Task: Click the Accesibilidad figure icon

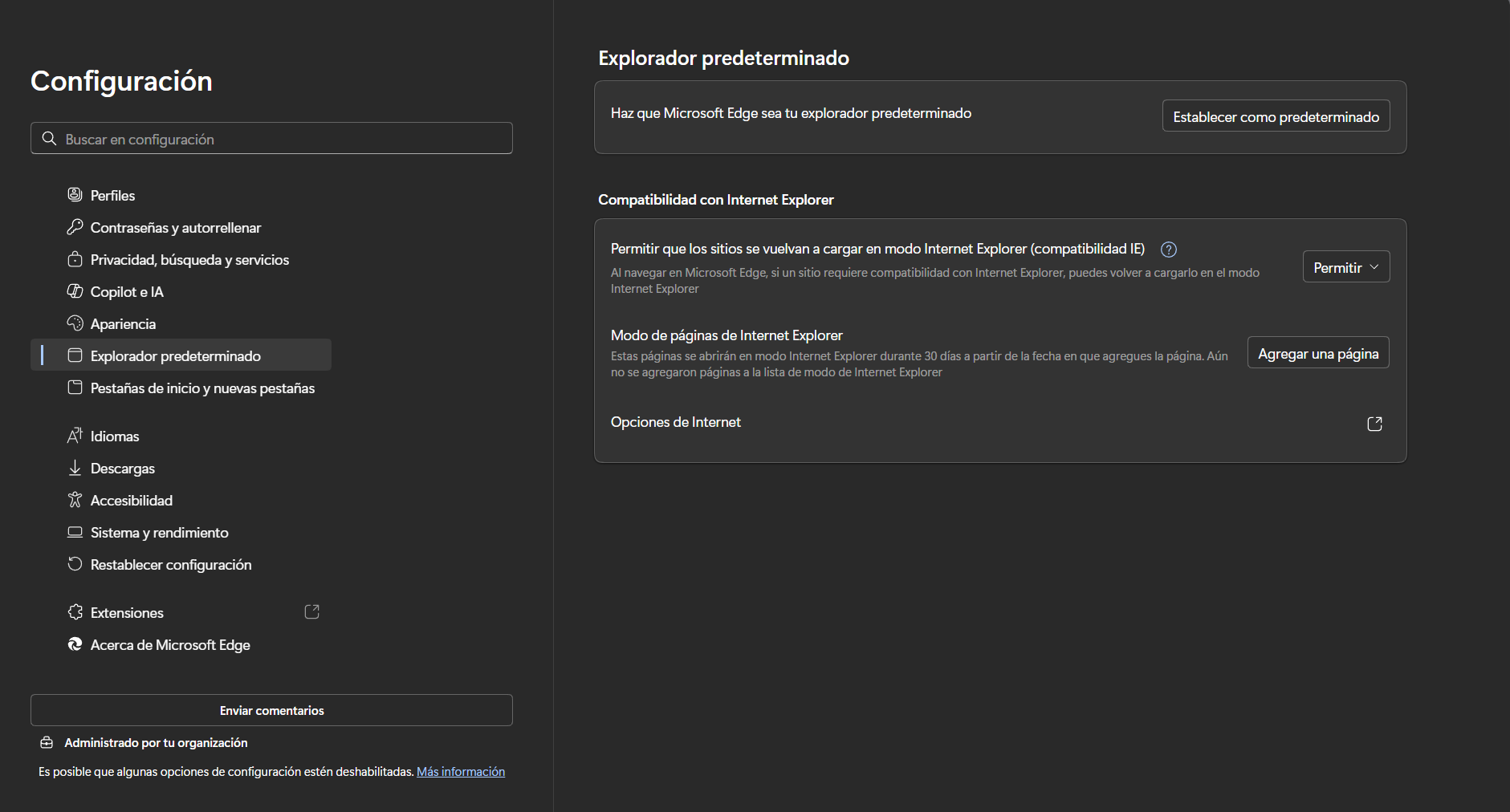Action: (x=75, y=500)
